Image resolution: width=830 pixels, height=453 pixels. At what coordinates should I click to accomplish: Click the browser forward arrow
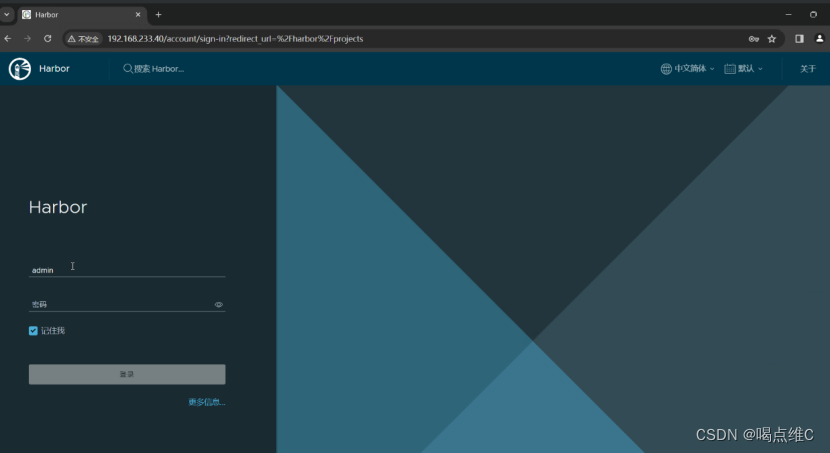[x=28, y=39]
